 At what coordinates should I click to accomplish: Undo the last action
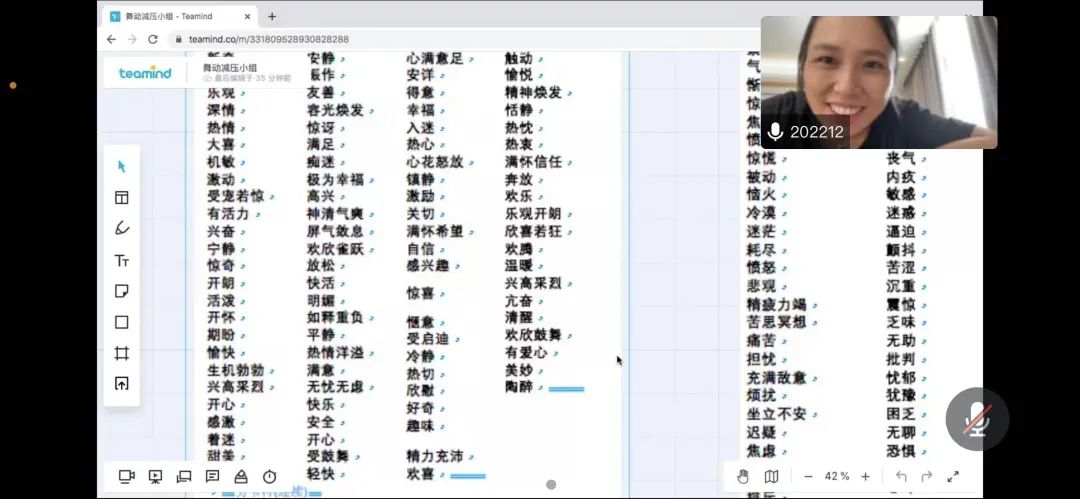click(x=901, y=476)
